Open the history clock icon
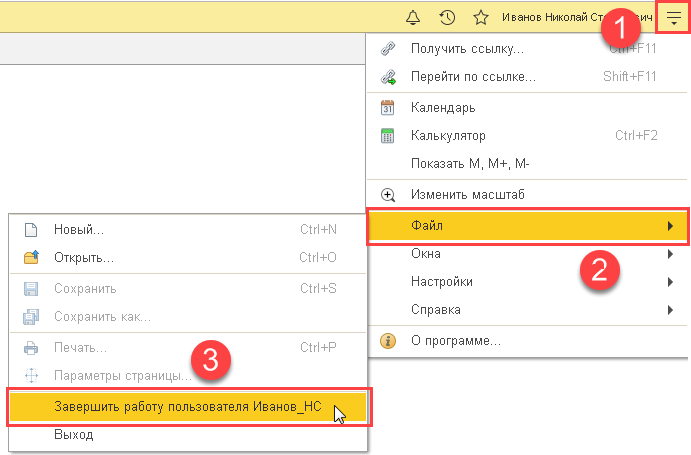This screenshot has height=455, width=691. point(447,18)
